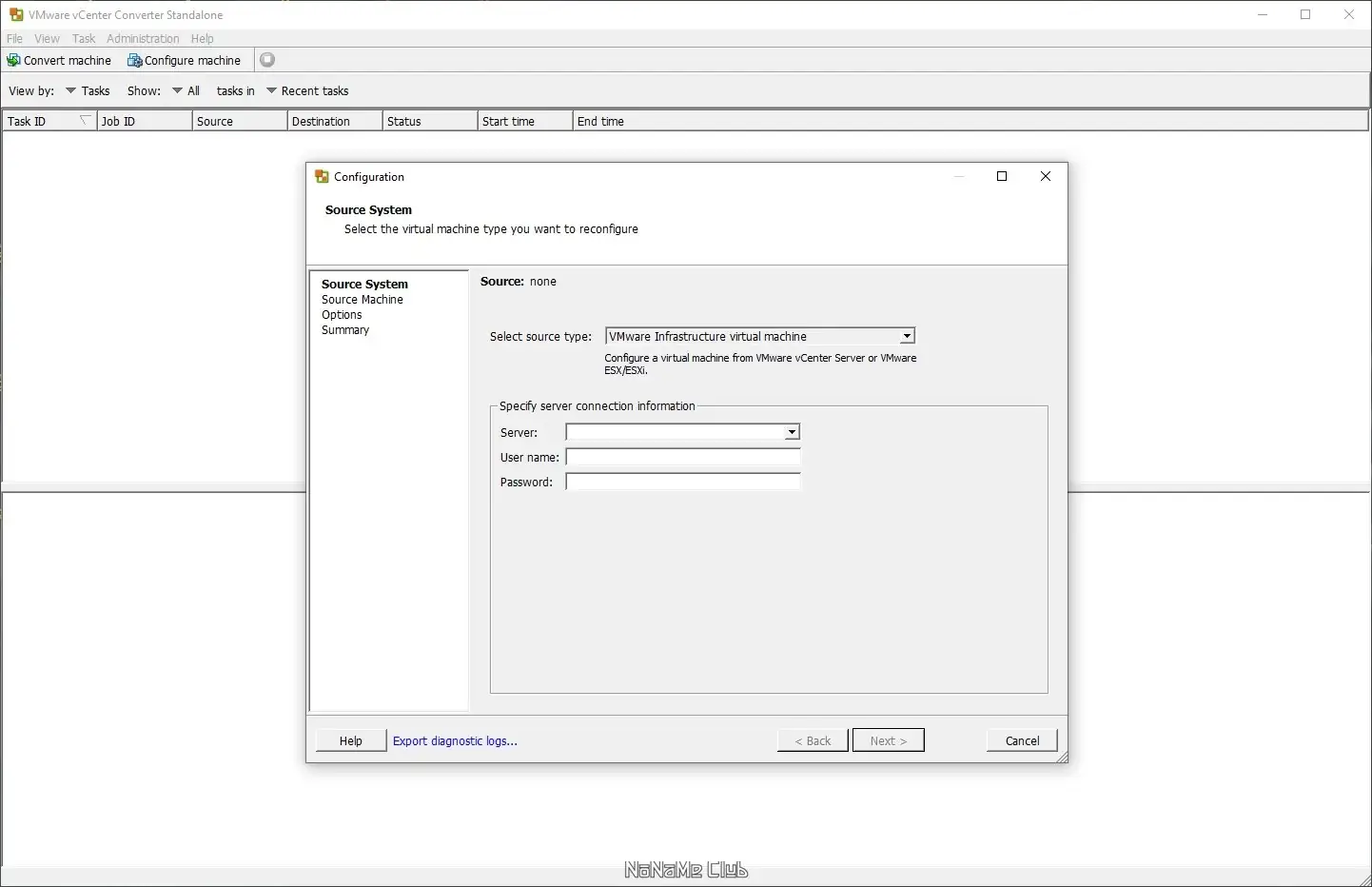This screenshot has width=1372, height=887.
Task: Minimize the VMware vCenter Converter main window
Action: (1263, 14)
